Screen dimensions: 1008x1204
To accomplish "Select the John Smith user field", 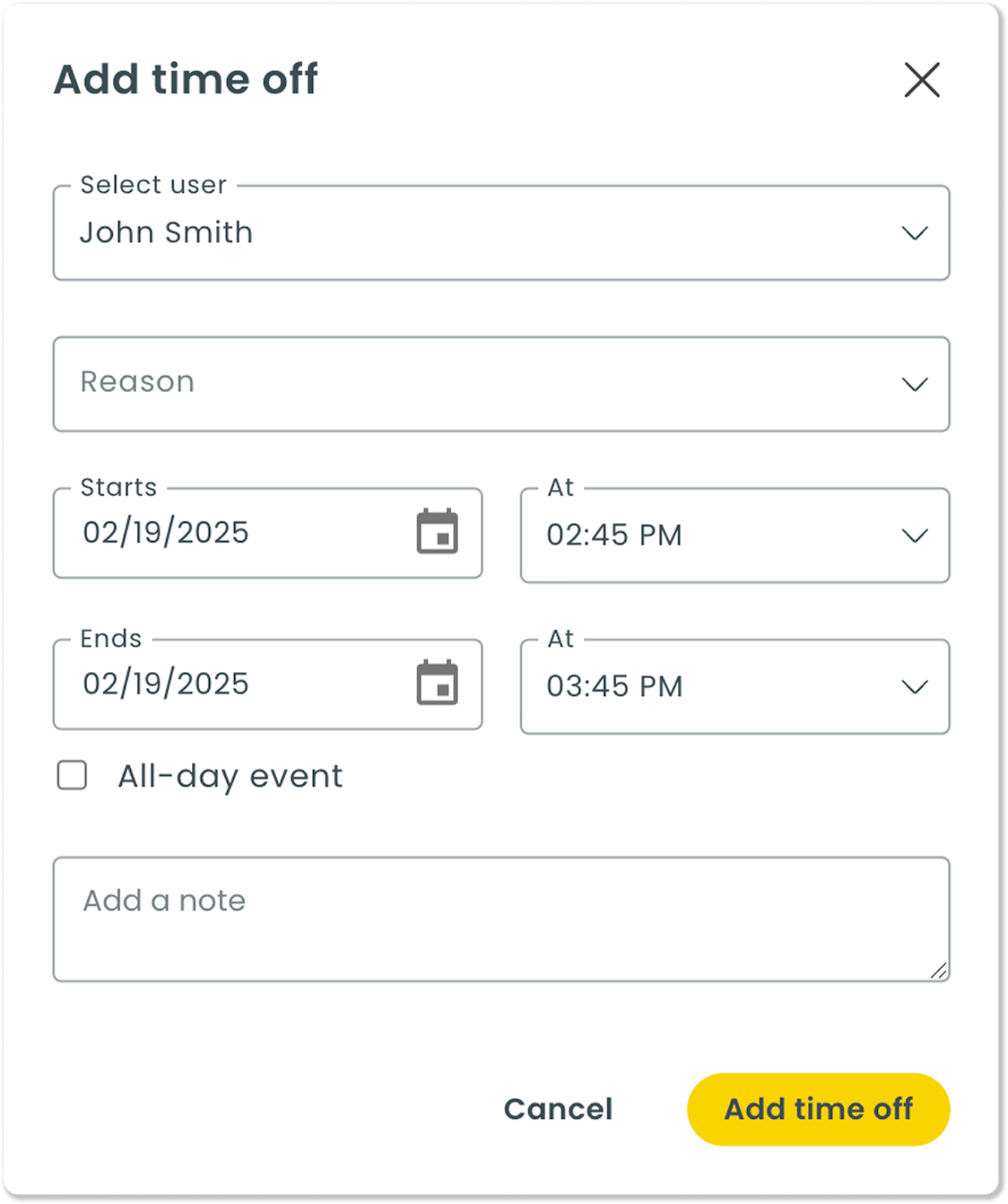I will (x=501, y=233).
